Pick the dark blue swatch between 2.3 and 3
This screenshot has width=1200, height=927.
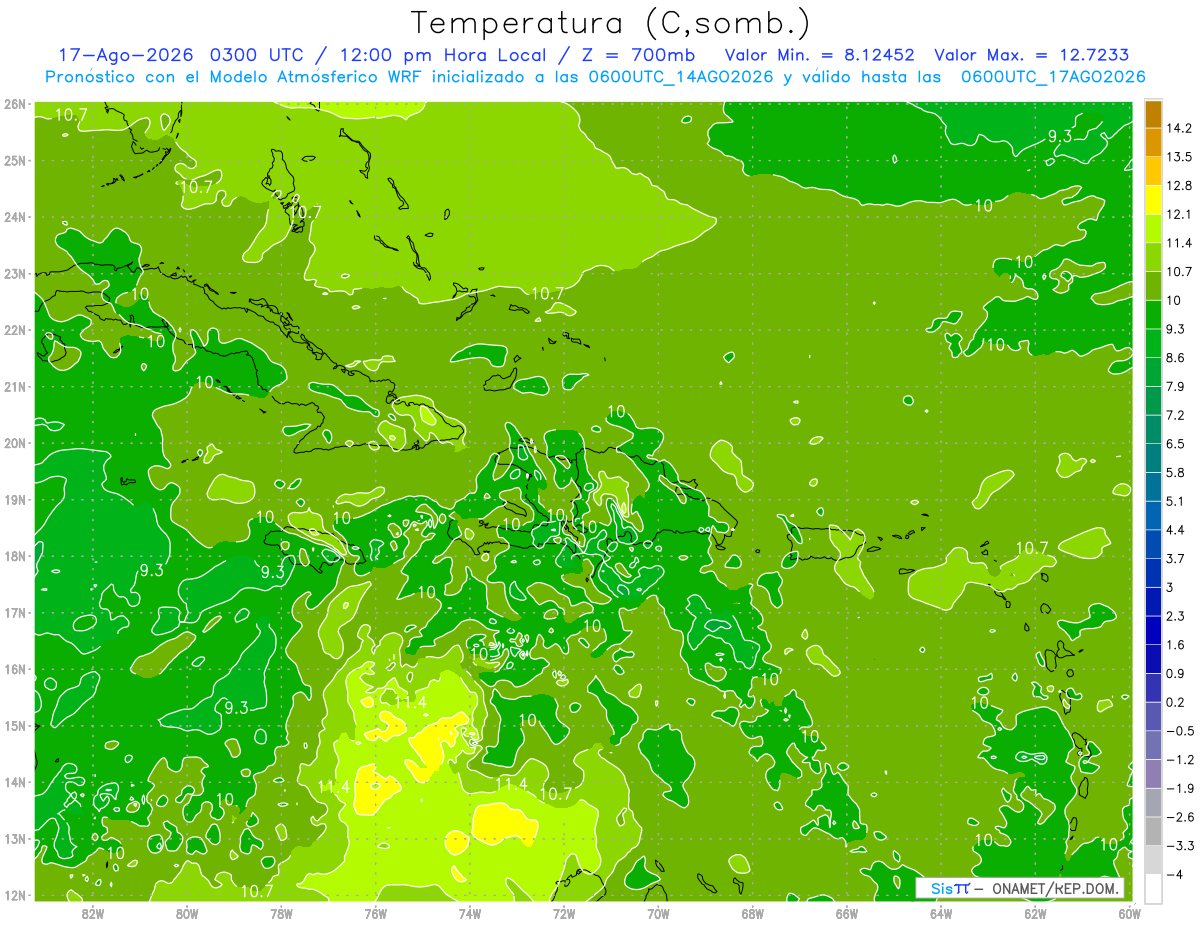pyautogui.click(x=1153, y=601)
